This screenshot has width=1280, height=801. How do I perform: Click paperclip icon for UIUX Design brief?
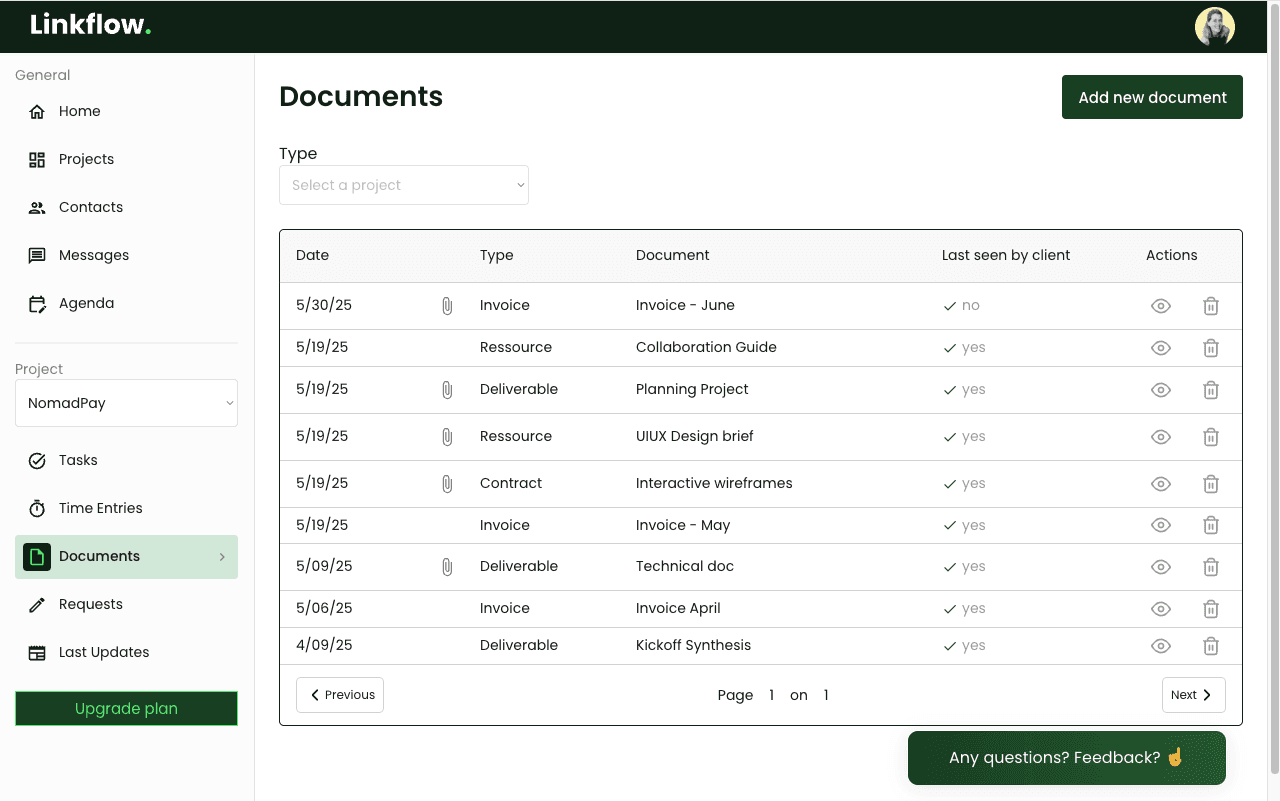click(x=447, y=437)
